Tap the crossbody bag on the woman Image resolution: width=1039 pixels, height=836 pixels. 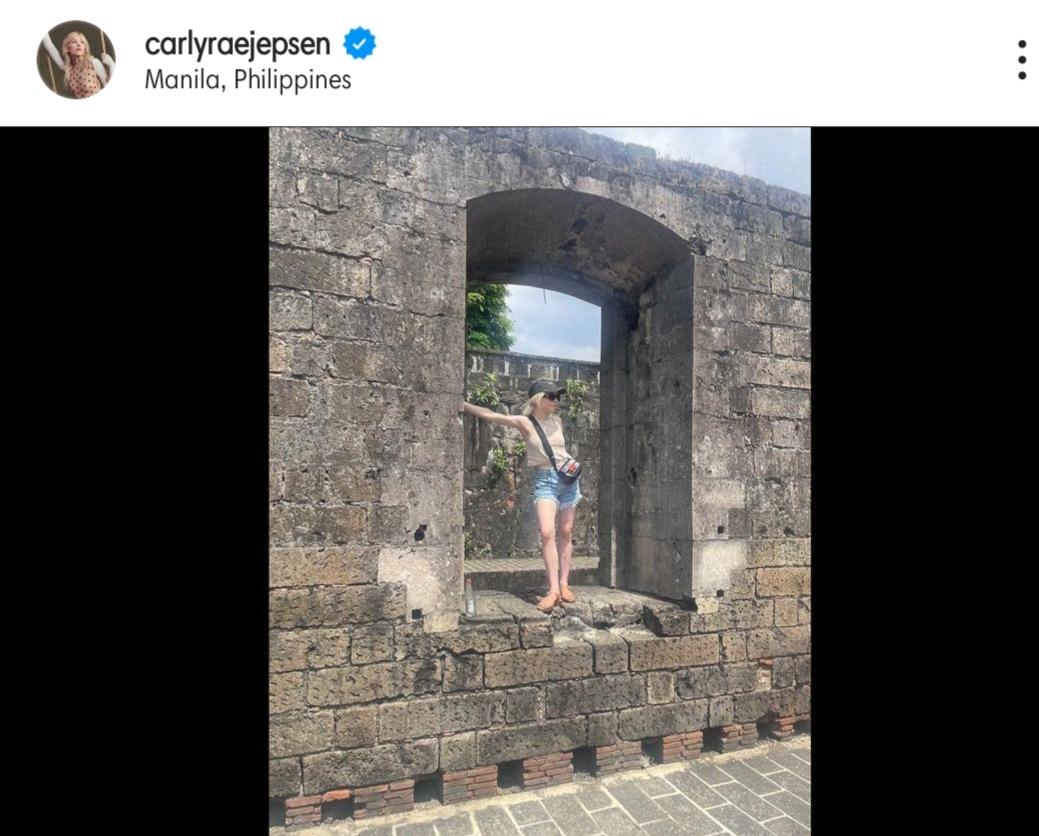pyautogui.click(x=570, y=469)
